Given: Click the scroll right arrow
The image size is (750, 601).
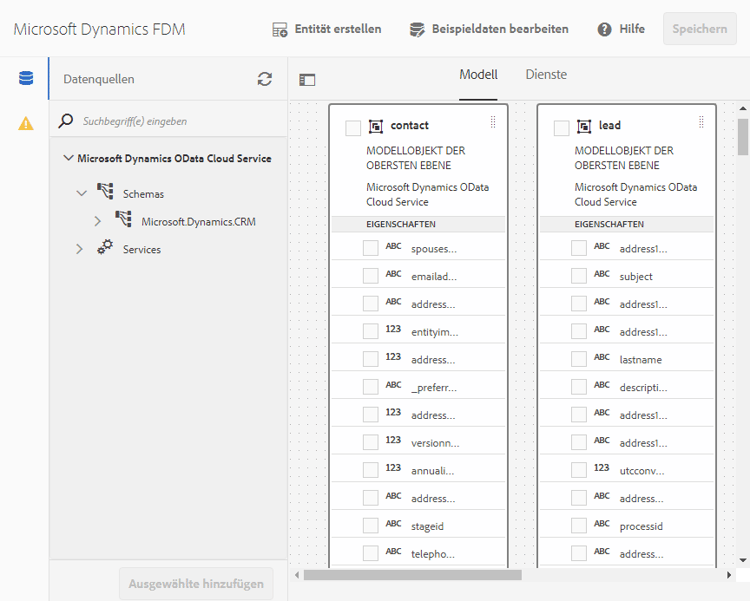Looking at the screenshot, I should (x=729, y=575).
